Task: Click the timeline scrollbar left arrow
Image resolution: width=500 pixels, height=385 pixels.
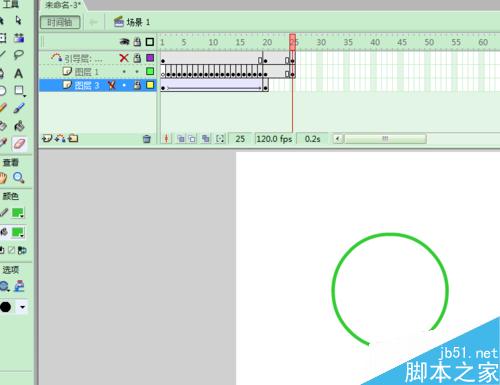Action: click(338, 139)
